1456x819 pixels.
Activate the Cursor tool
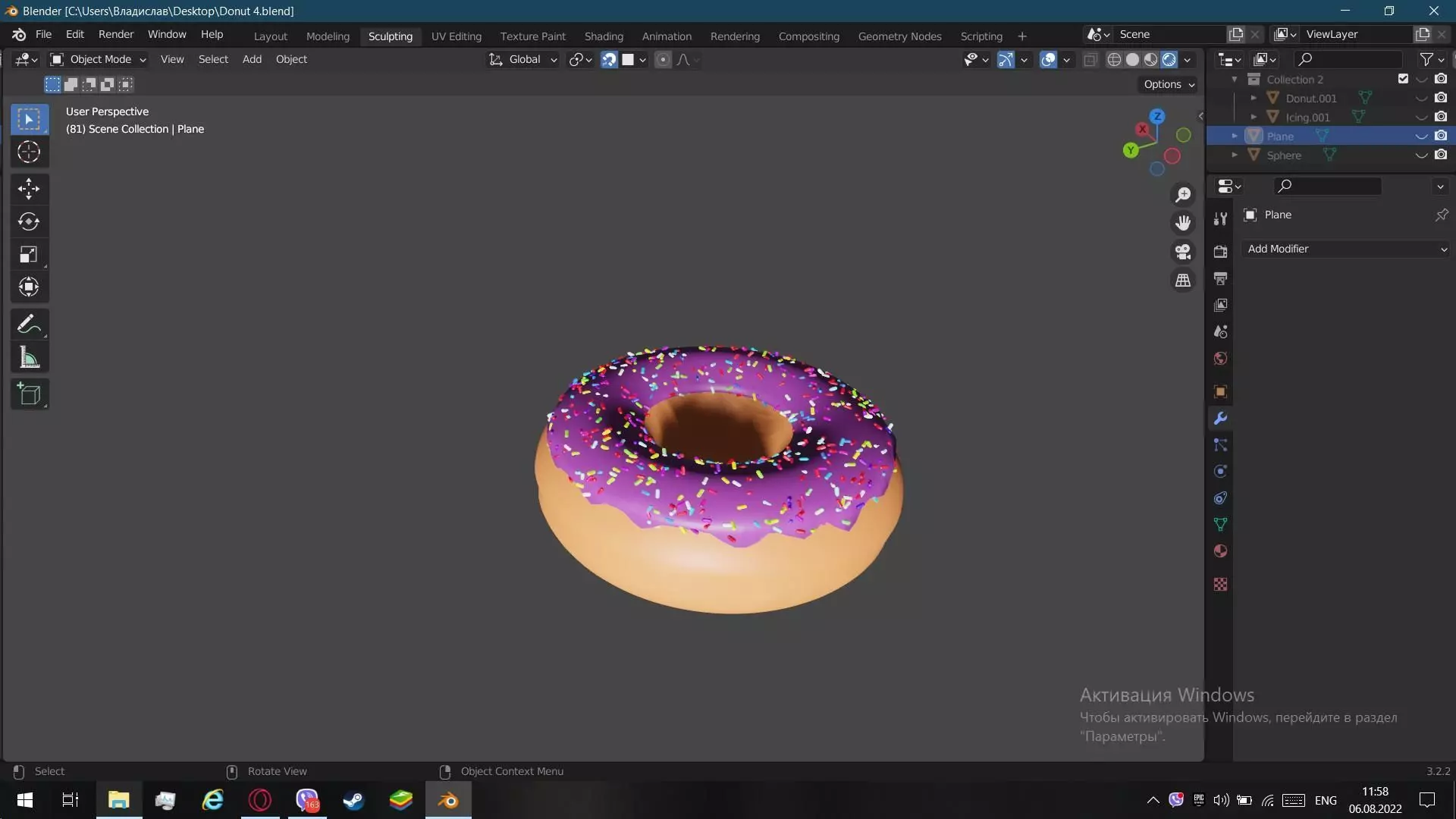[x=30, y=152]
